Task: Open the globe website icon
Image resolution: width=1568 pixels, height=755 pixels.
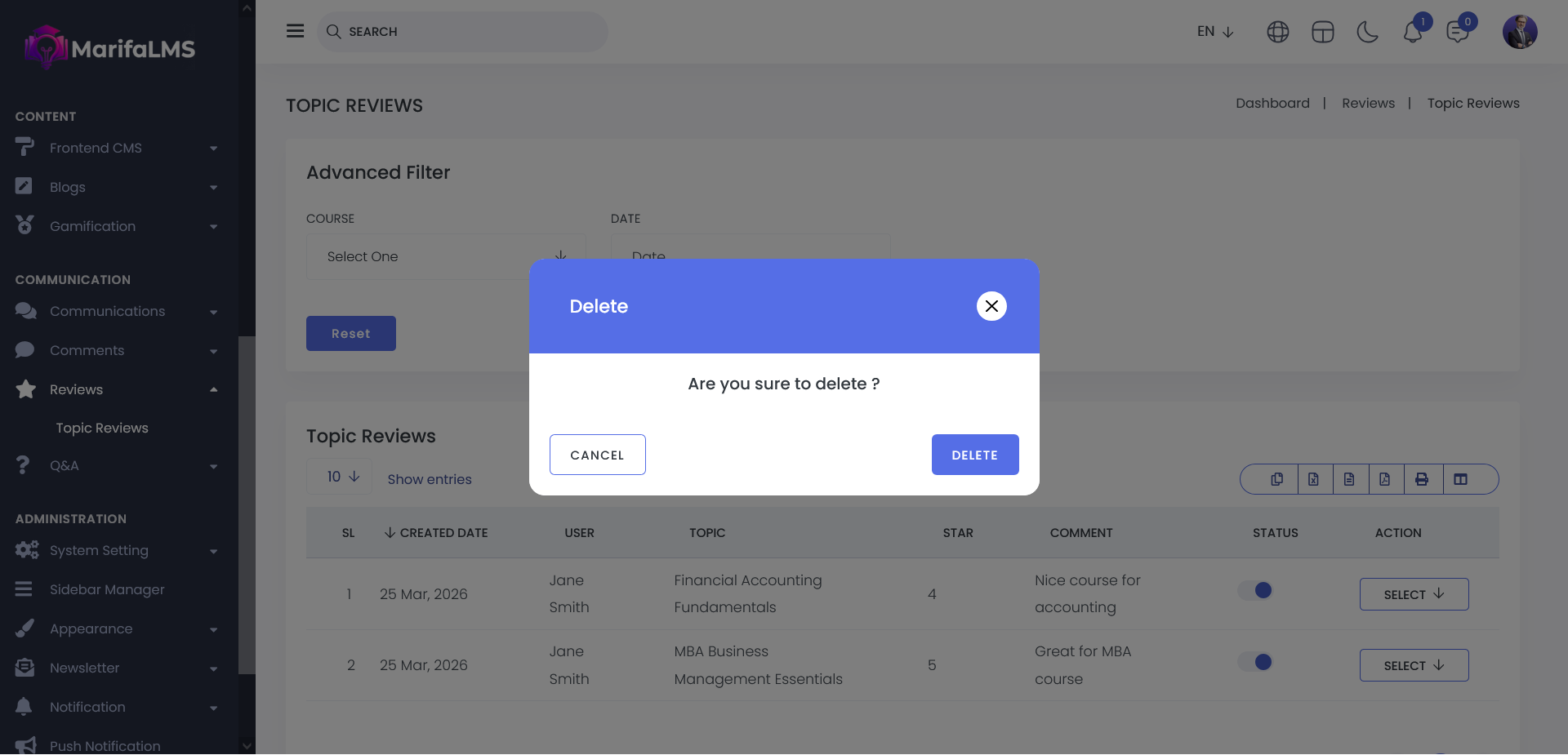Action: (x=1277, y=32)
